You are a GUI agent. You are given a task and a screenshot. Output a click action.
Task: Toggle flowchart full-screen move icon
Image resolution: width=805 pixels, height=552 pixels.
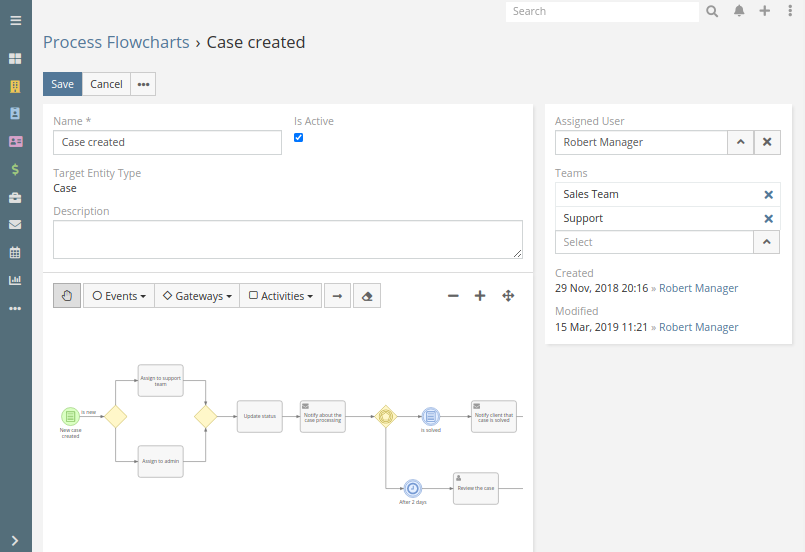coord(508,296)
